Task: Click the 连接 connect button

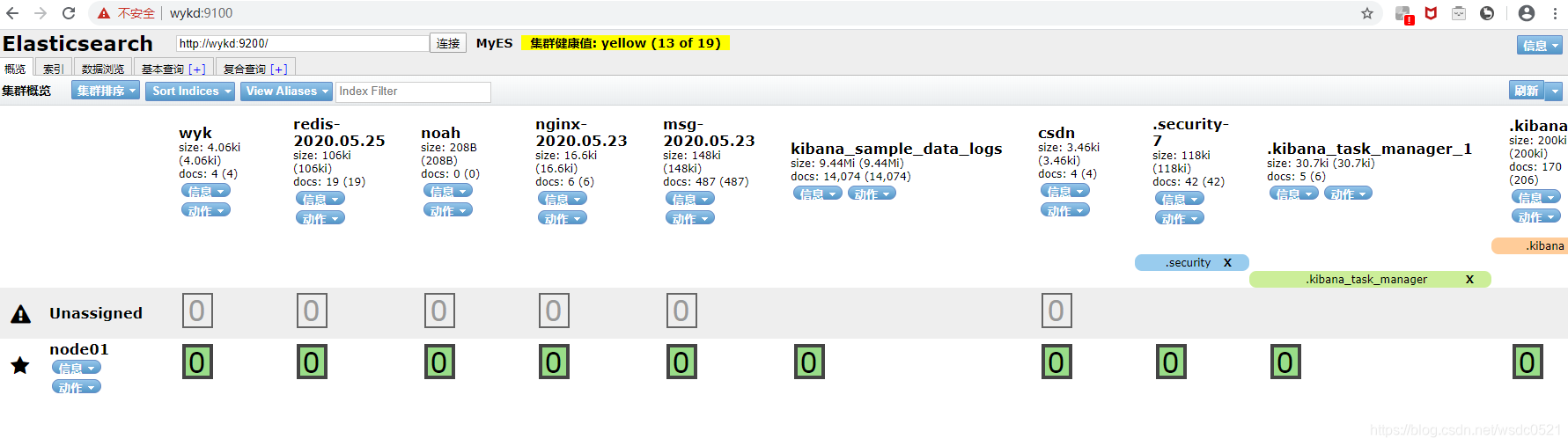Action: [x=448, y=43]
